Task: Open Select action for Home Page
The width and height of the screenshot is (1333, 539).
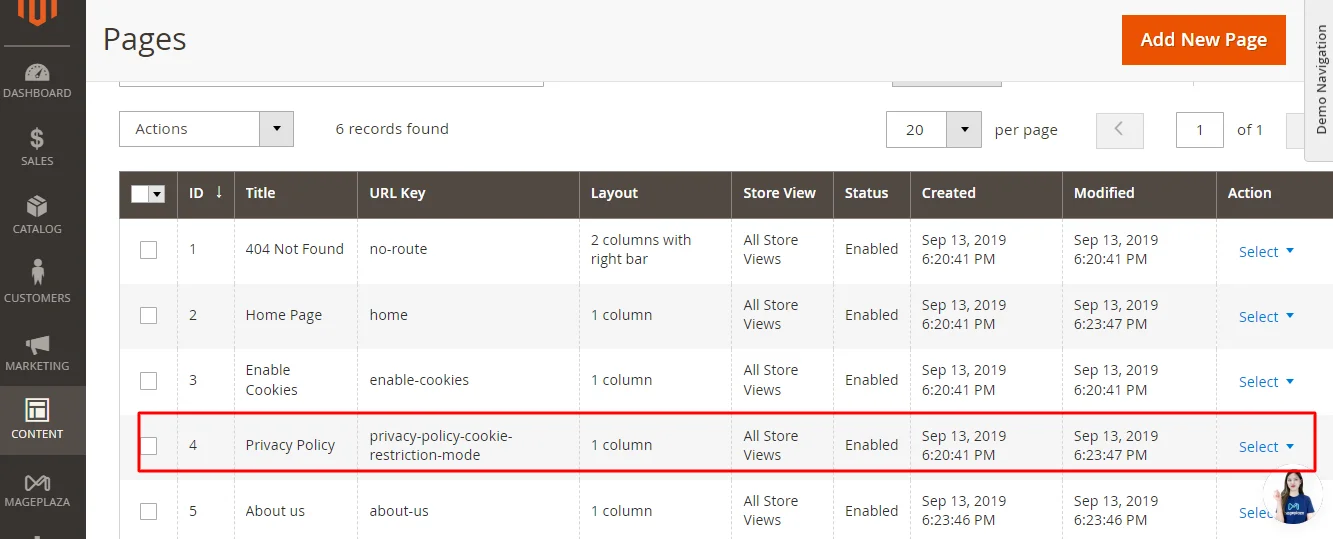Action: coord(1266,317)
